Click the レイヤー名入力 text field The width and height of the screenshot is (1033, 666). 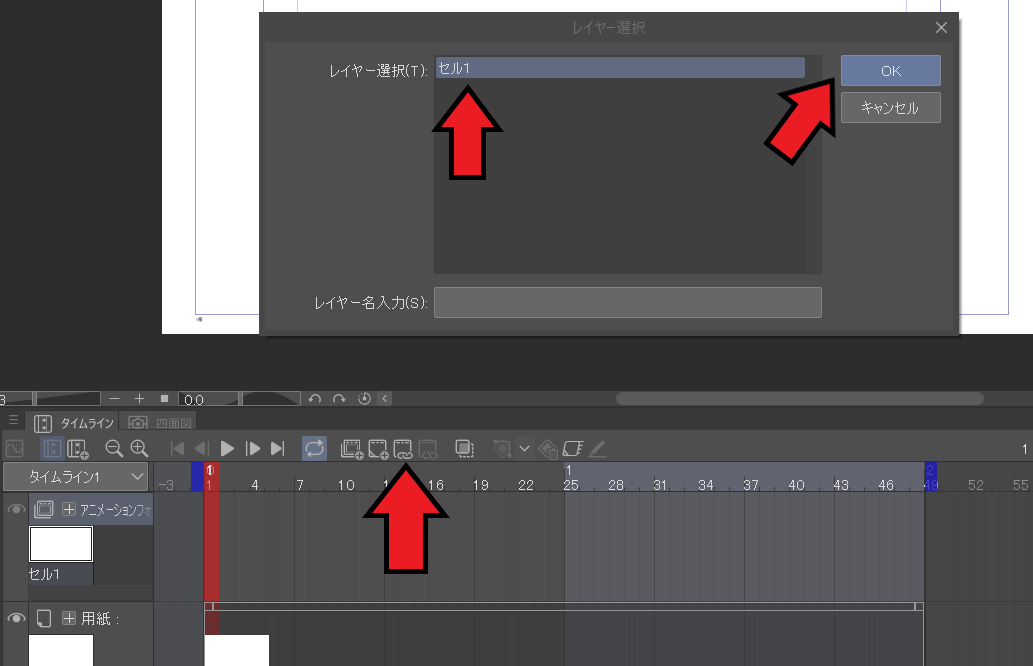[627, 303]
